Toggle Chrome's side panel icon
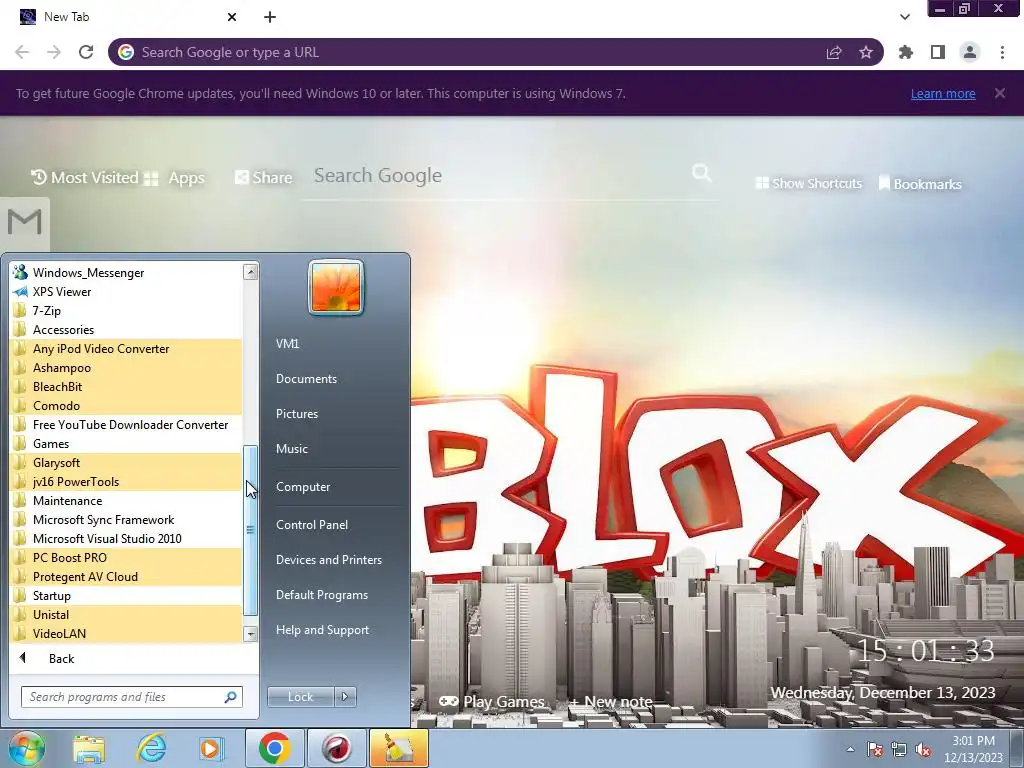1024x768 pixels. pos(938,52)
